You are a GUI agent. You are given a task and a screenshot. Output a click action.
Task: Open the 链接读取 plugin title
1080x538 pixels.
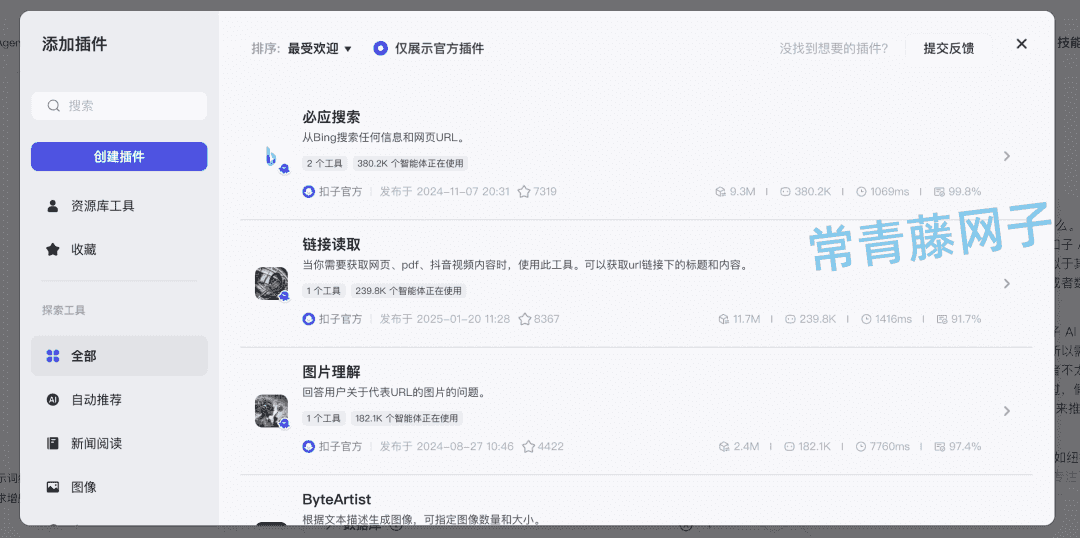pyautogui.click(x=331, y=245)
